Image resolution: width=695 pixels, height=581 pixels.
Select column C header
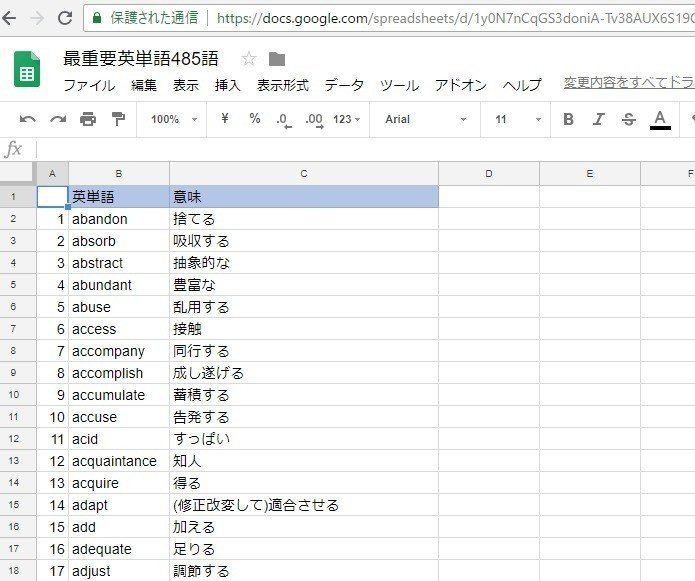[304, 174]
